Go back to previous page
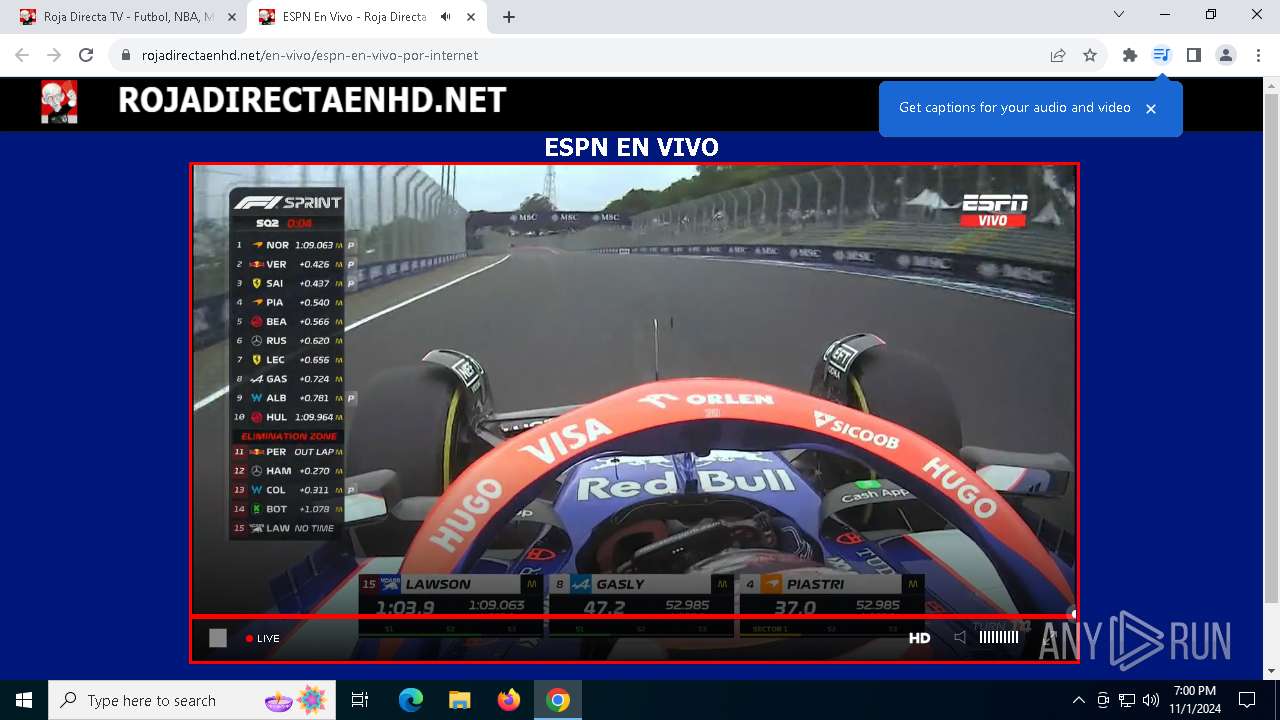Screen dimensions: 1280x720 (x=22, y=55)
